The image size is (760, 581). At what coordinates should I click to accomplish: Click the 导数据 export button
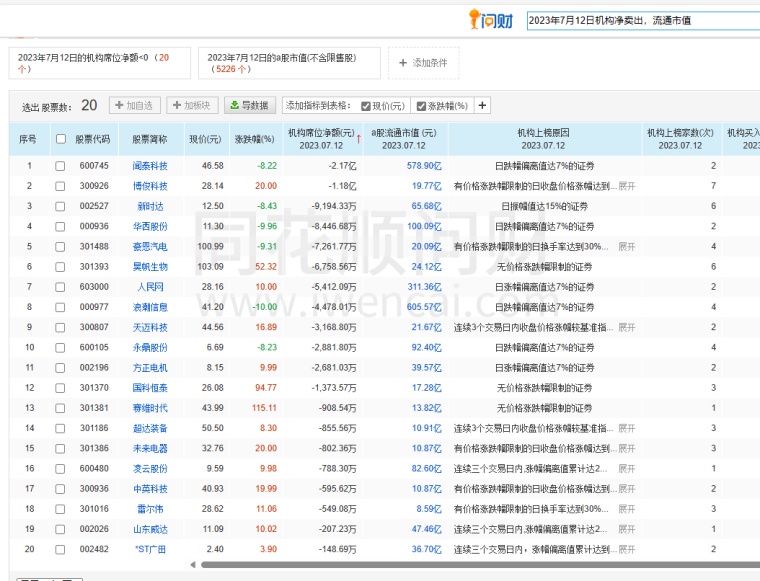250,105
